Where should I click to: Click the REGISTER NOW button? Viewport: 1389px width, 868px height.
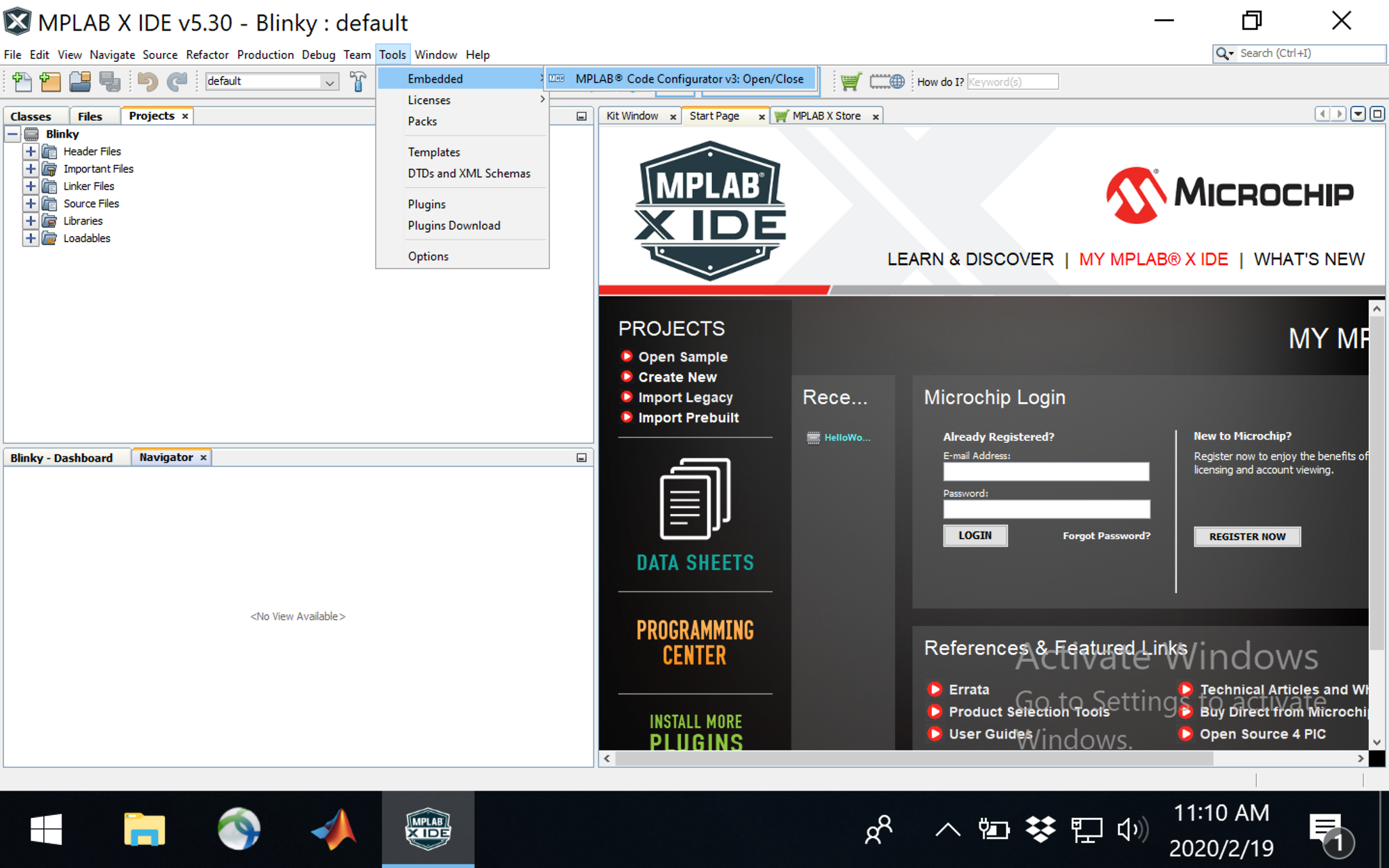coord(1247,537)
